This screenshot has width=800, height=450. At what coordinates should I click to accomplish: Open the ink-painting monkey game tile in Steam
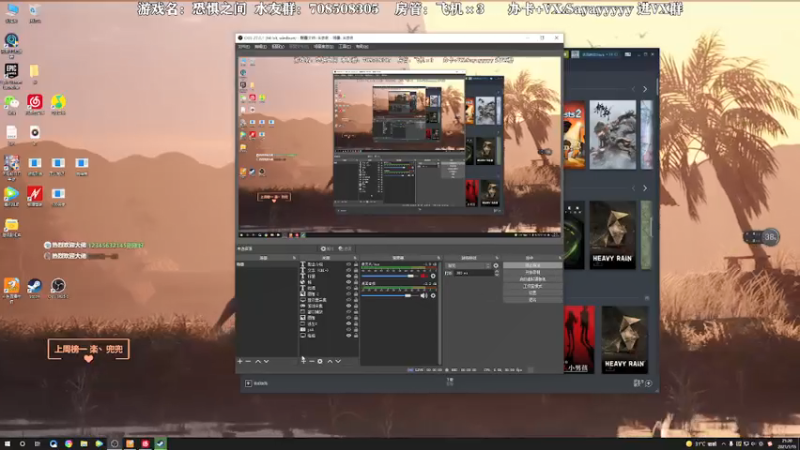612,134
